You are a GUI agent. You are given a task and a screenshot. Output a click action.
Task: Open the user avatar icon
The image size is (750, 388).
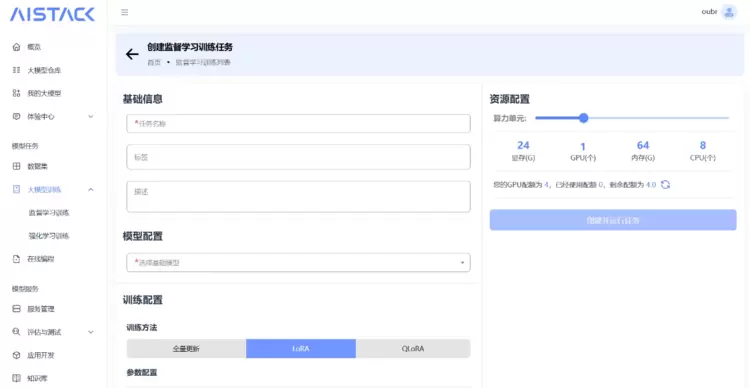click(x=729, y=12)
